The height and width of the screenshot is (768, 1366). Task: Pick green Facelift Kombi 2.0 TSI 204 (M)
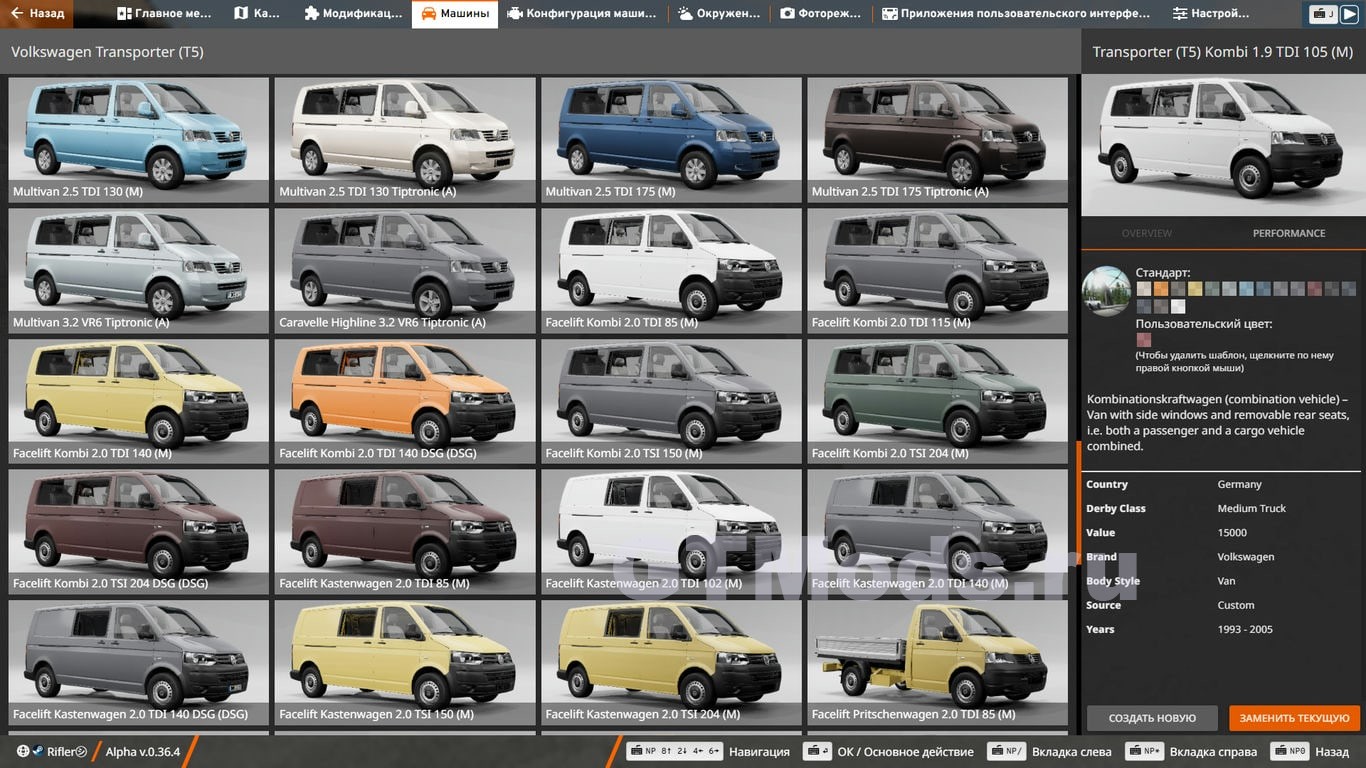(938, 401)
